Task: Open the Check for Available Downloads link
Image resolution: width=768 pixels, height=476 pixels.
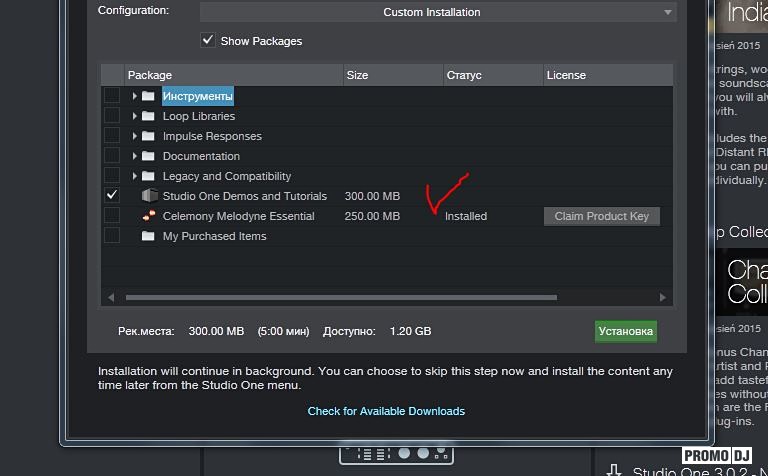Action: click(386, 411)
